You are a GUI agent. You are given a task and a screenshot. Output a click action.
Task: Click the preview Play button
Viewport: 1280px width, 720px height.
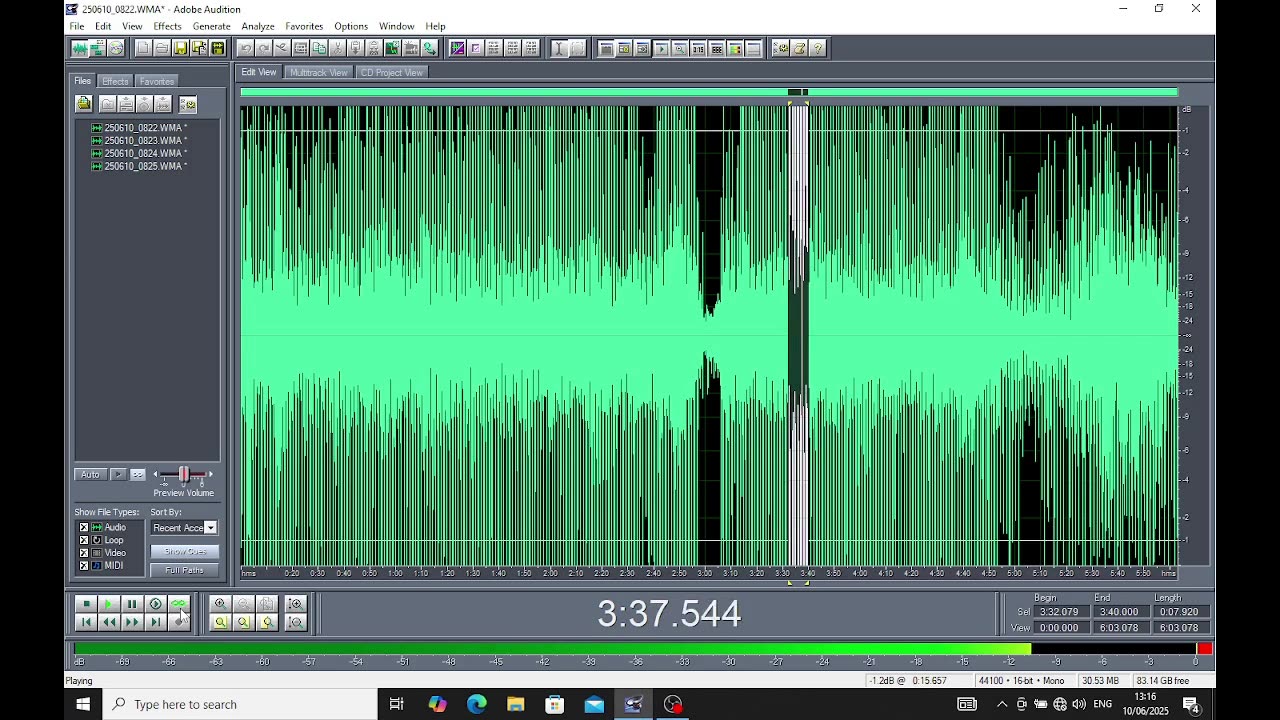[x=118, y=474]
